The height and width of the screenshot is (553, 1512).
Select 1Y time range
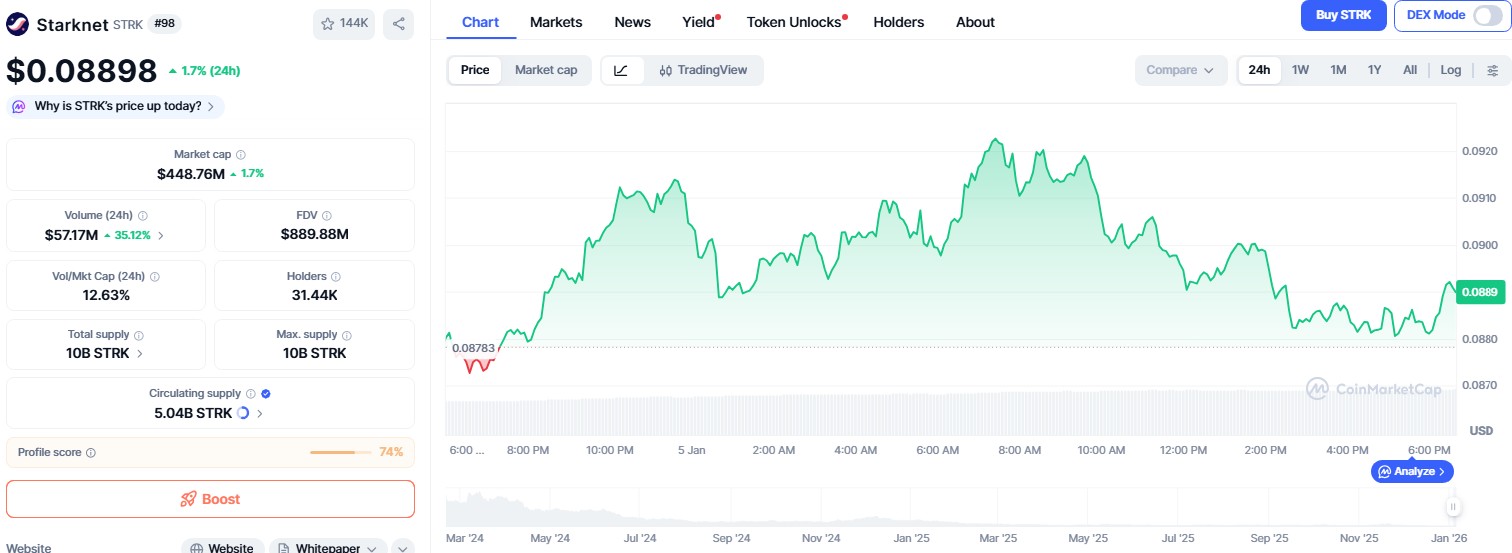click(x=1375, y=70)
